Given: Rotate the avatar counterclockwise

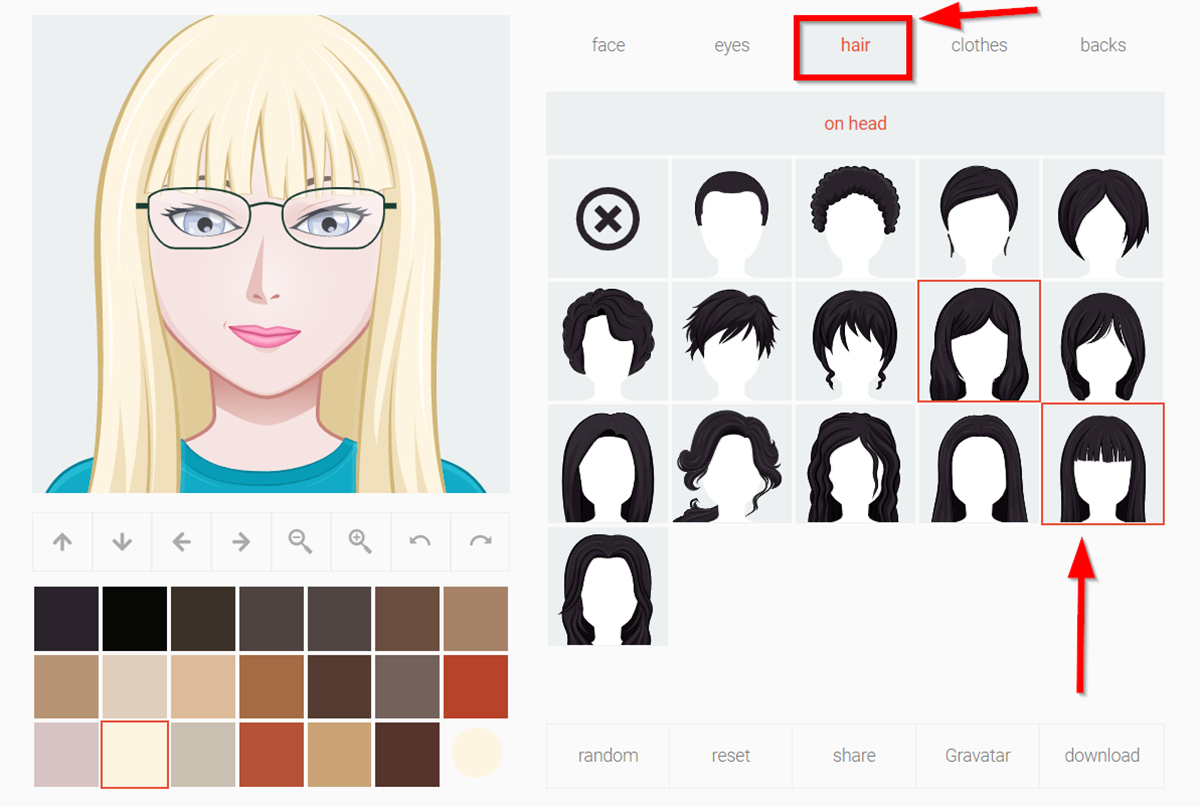Looking at the screenshot, I should (420, 541).
